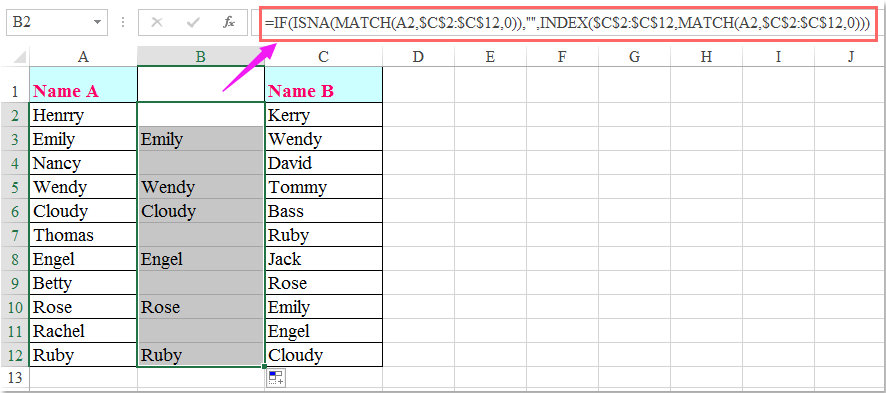
Task: Expand the Name Box dropdown arrow
Action: pos(98,23)
